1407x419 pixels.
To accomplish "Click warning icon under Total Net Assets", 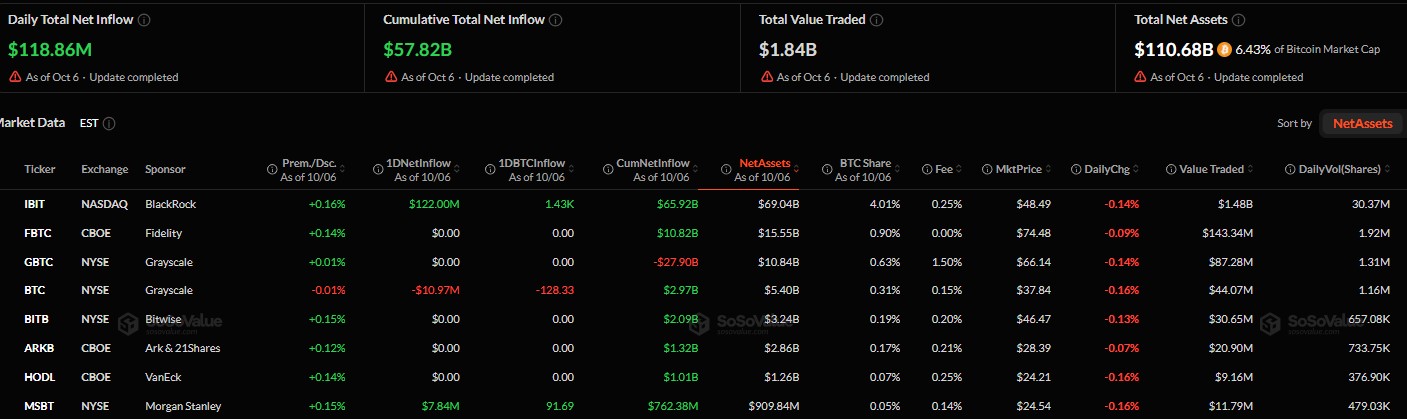I will pos(1140,77).
